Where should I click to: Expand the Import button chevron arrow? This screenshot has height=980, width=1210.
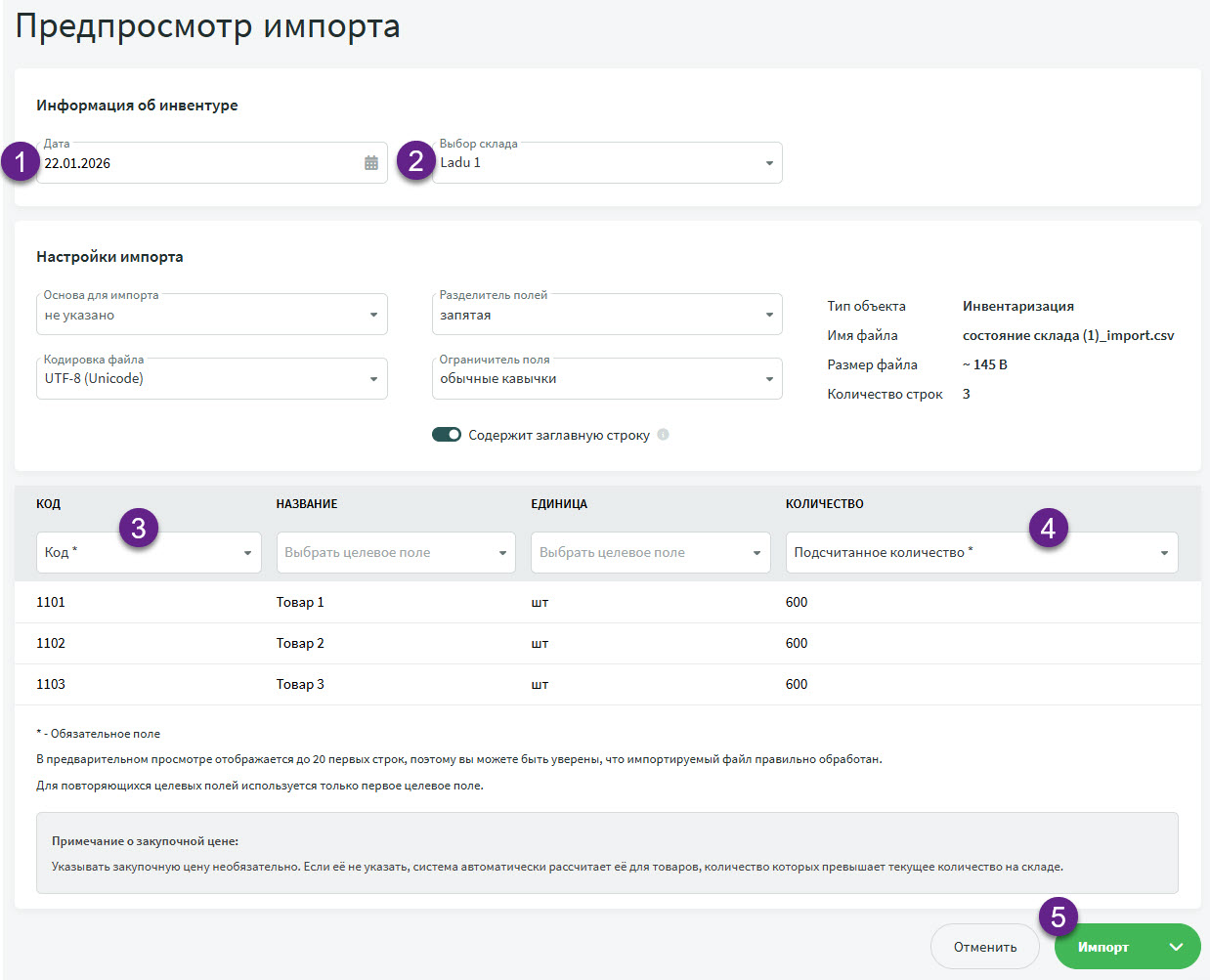1176,947
